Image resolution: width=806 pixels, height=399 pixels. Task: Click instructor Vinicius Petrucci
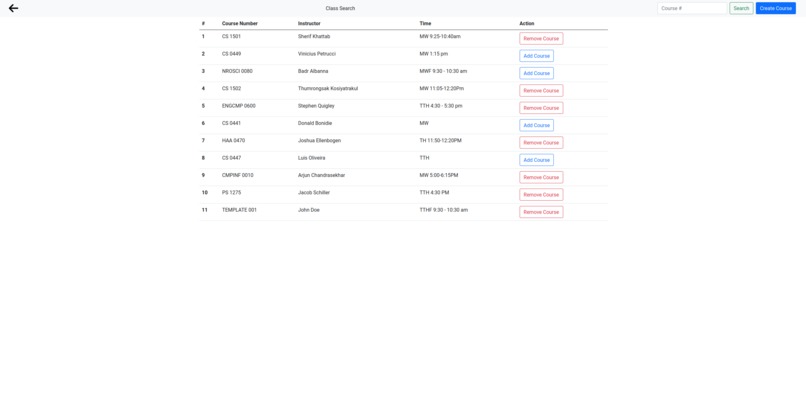(317, 54)
